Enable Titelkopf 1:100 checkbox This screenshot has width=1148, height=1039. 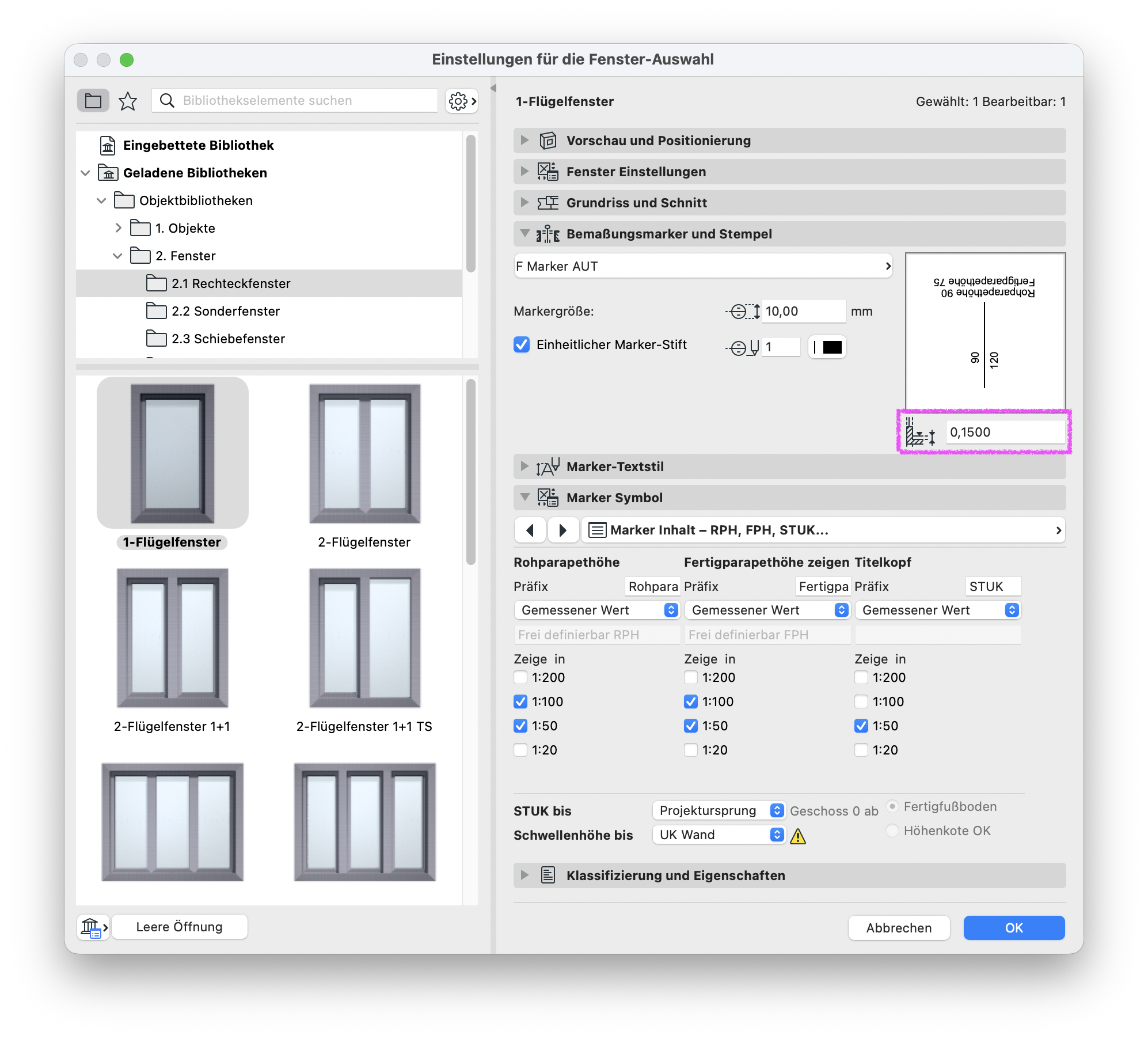point(861,701)
